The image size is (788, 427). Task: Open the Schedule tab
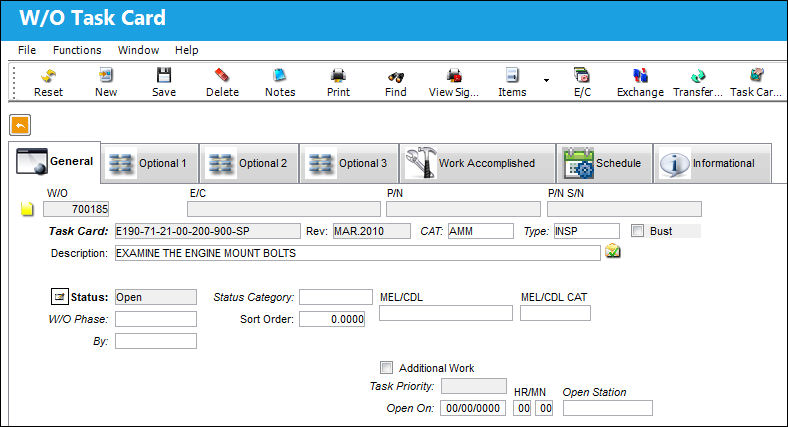(605, 163)
